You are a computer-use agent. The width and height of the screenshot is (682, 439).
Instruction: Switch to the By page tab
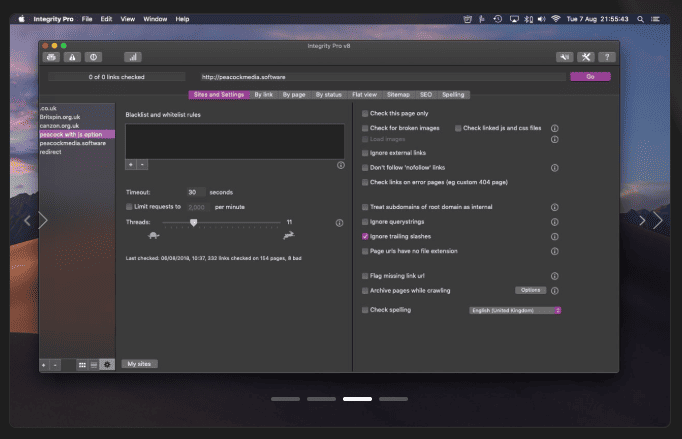click(294, 95)
